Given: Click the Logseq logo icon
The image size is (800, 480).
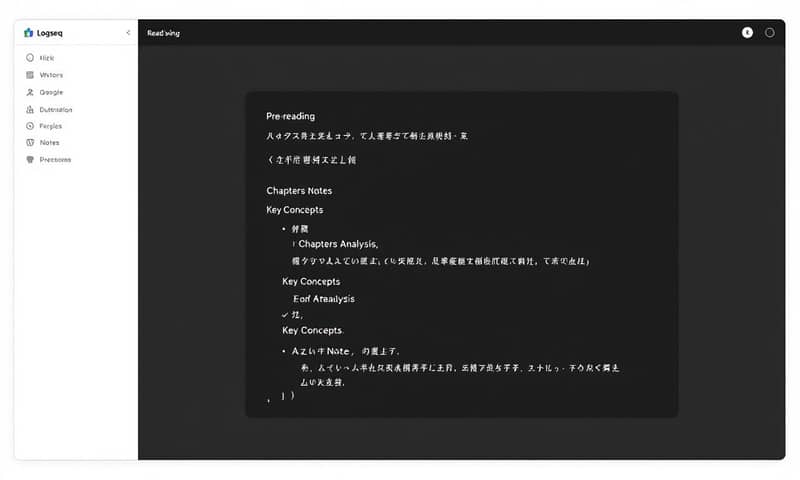Looking at the screenshot, I should (x=28, y=33).
